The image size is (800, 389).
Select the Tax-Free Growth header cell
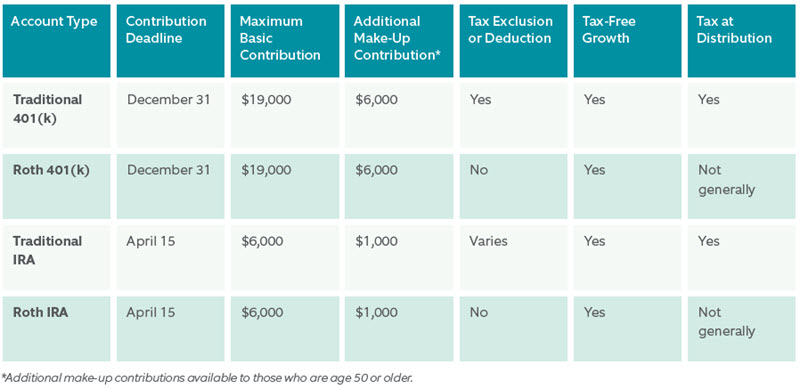pos(627,41)
